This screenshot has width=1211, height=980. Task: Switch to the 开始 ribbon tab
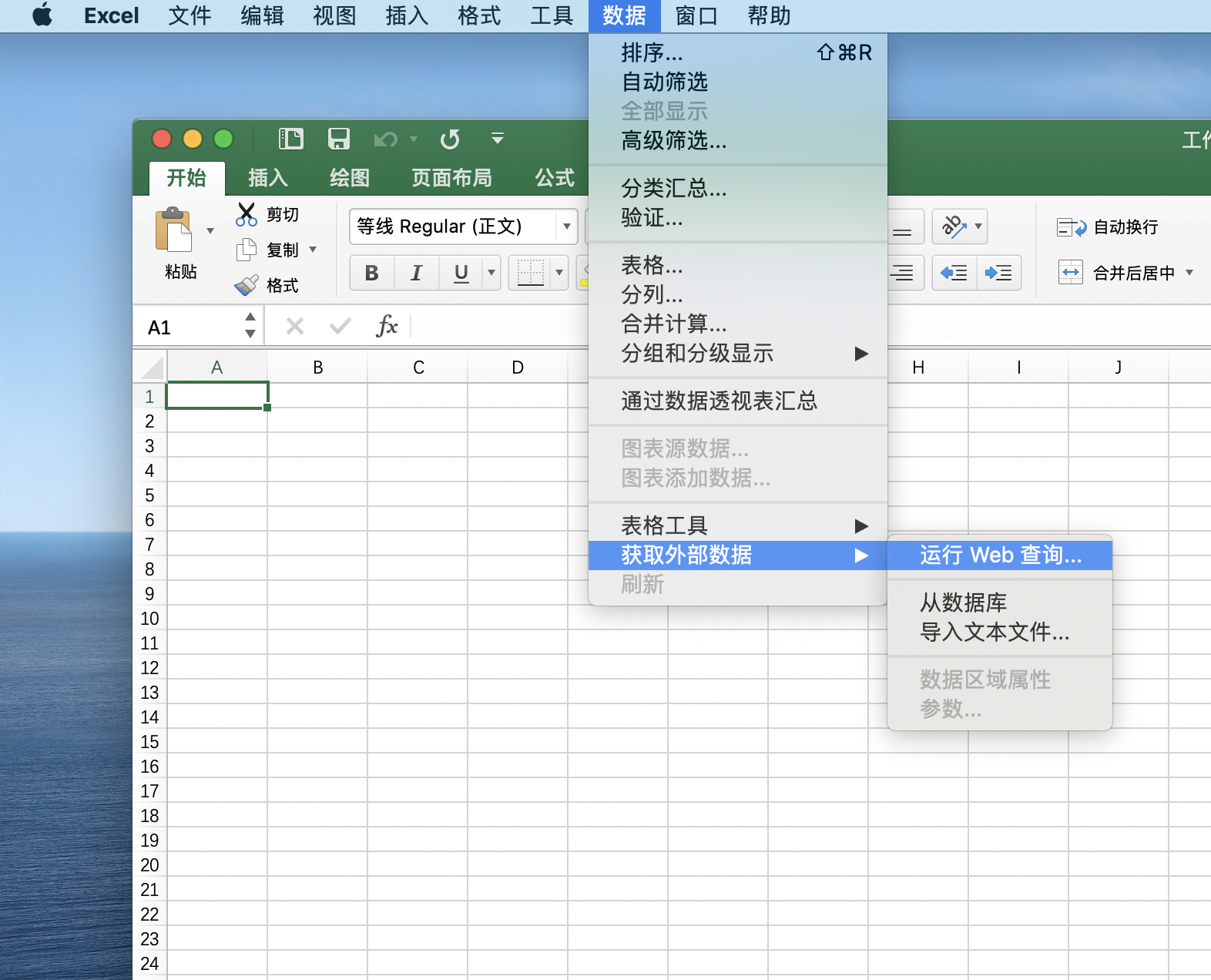[x=186, y=178]
